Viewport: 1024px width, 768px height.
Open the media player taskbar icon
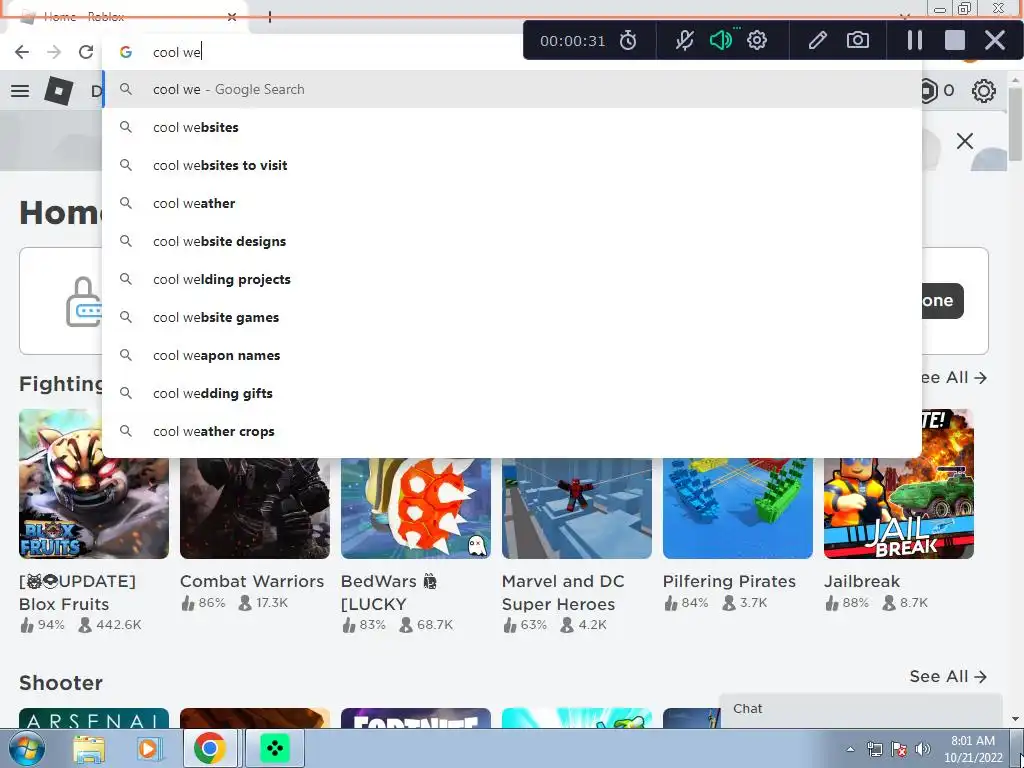coord(148,749)
